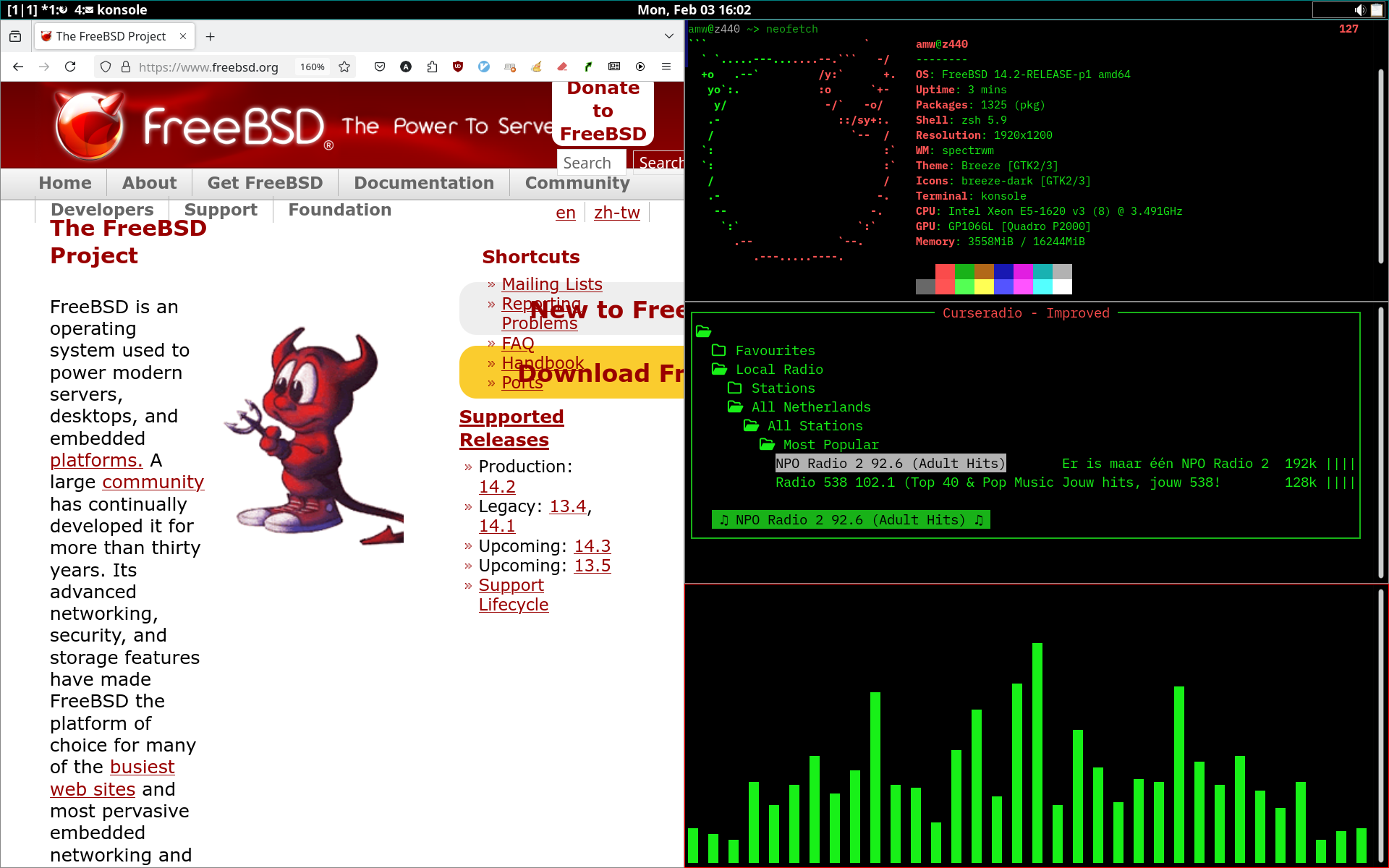Open the About menu item

pyautogui.click(x=149, y=183)
